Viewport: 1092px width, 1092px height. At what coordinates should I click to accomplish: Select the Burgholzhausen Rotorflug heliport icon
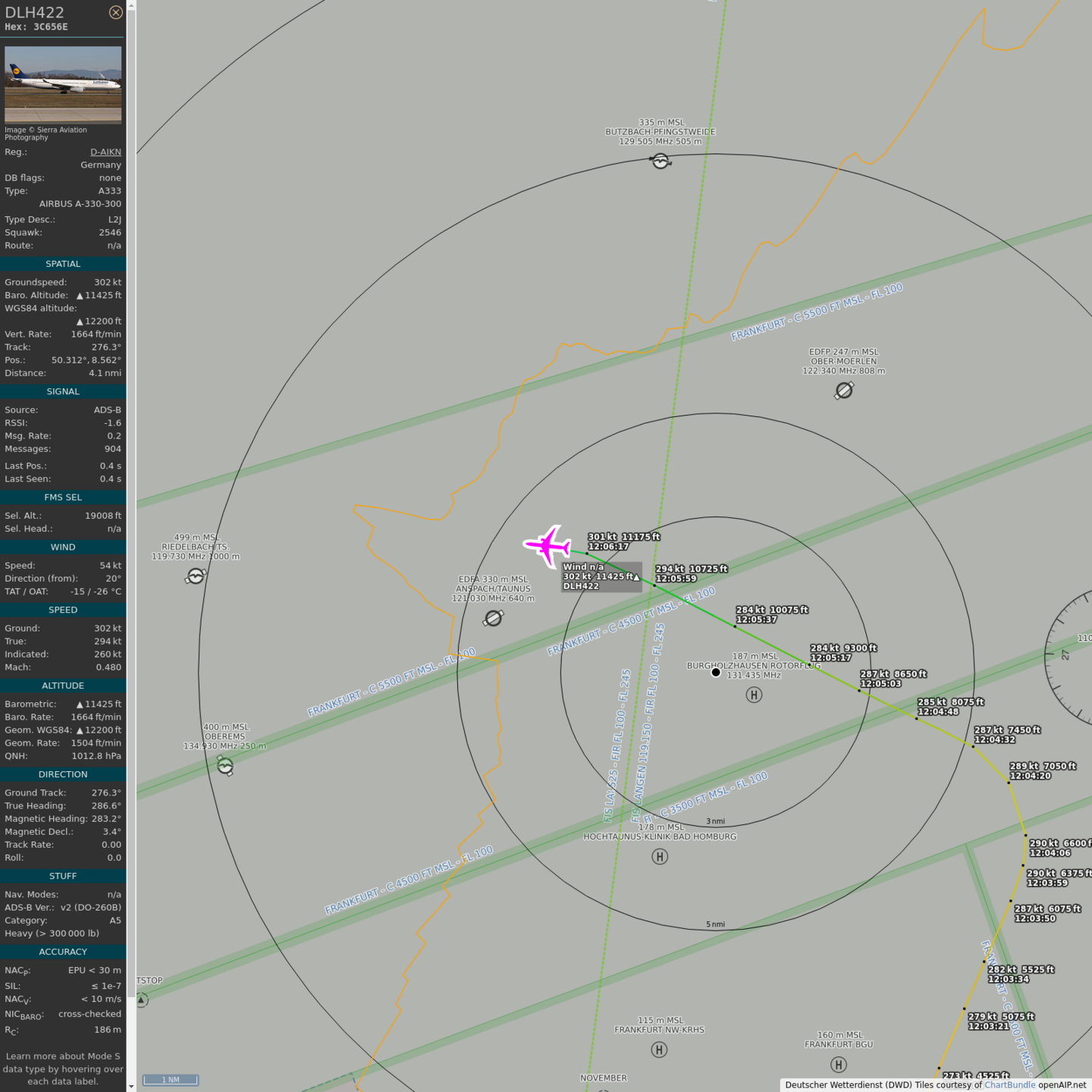click(754, 695)
